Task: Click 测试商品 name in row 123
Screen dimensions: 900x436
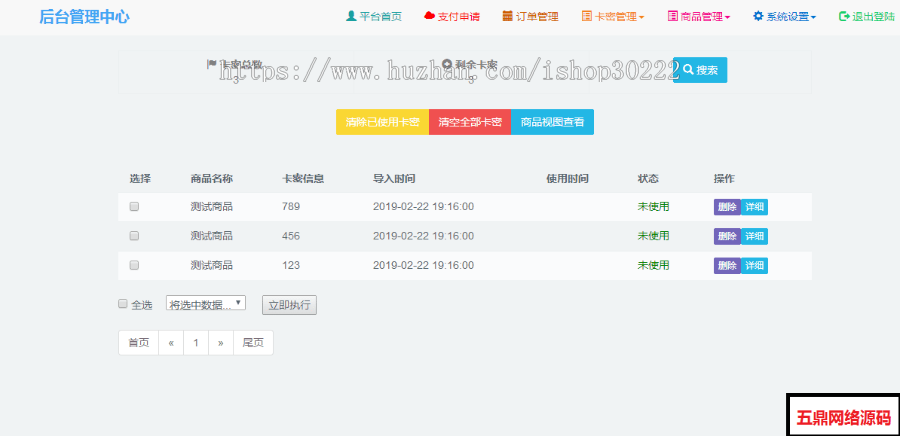Action: click(x=212, y=265)
